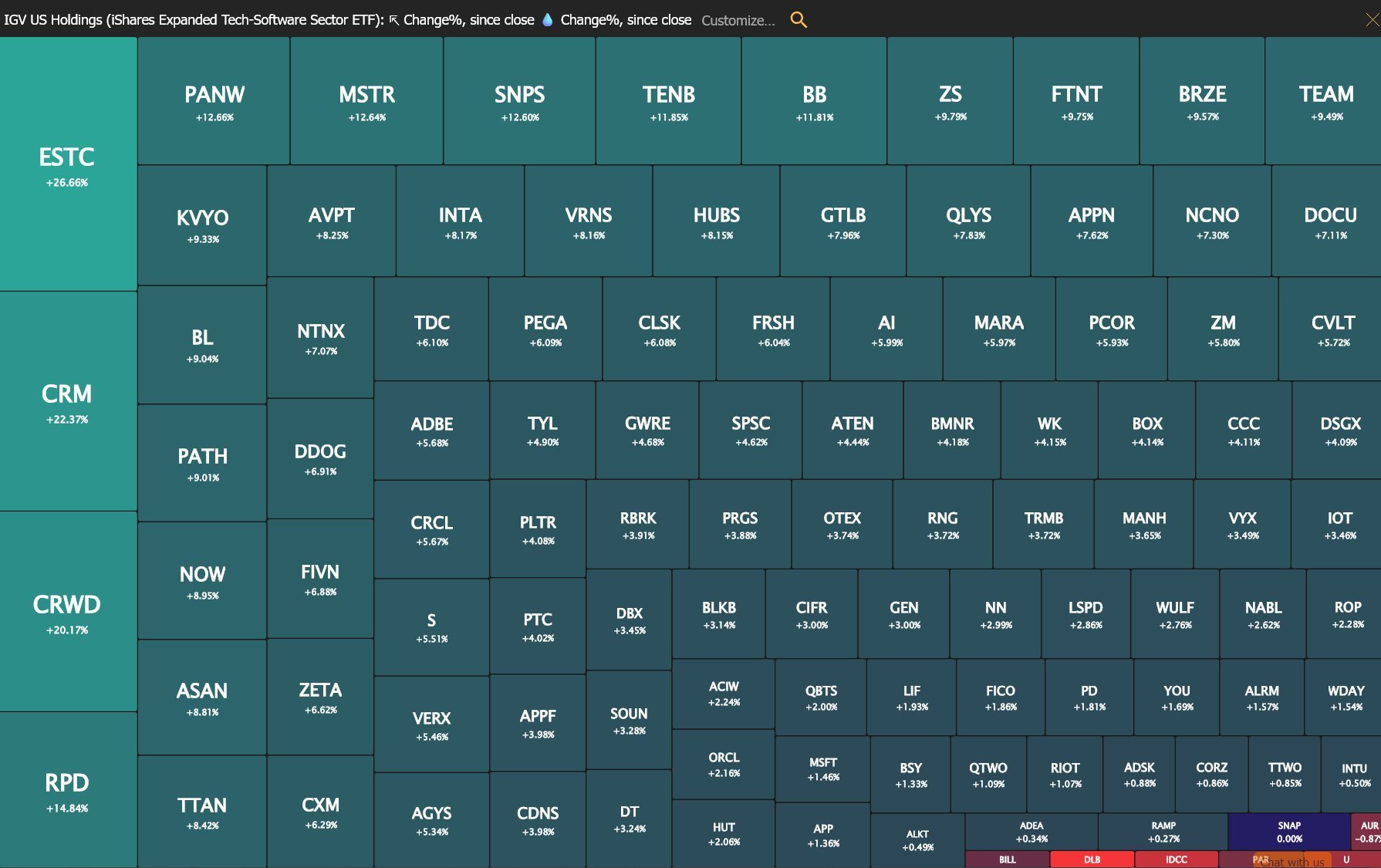Click the TEAM +9.49% tile
The image size is (1381, 868).
pyautogui.click(x=1324, y=101)
